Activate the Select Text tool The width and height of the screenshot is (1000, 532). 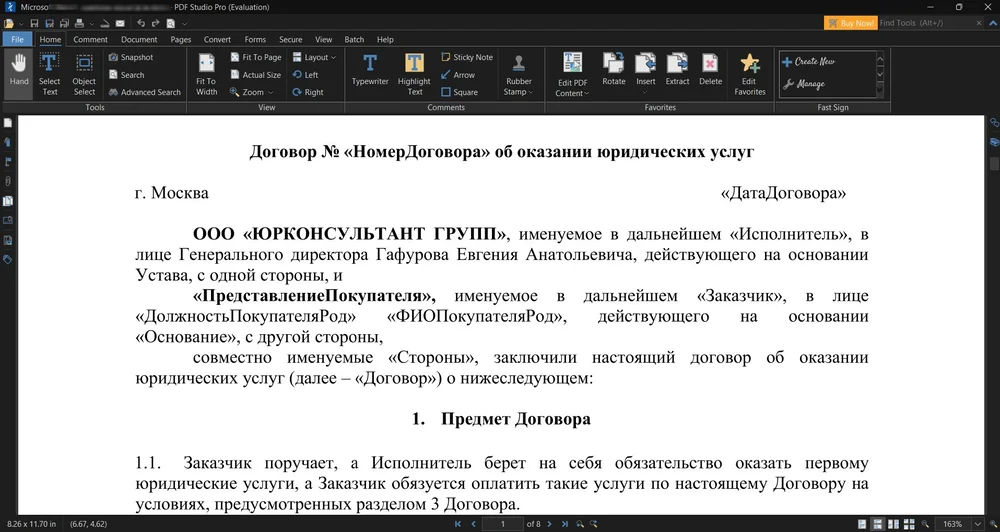tap(49, 72)
